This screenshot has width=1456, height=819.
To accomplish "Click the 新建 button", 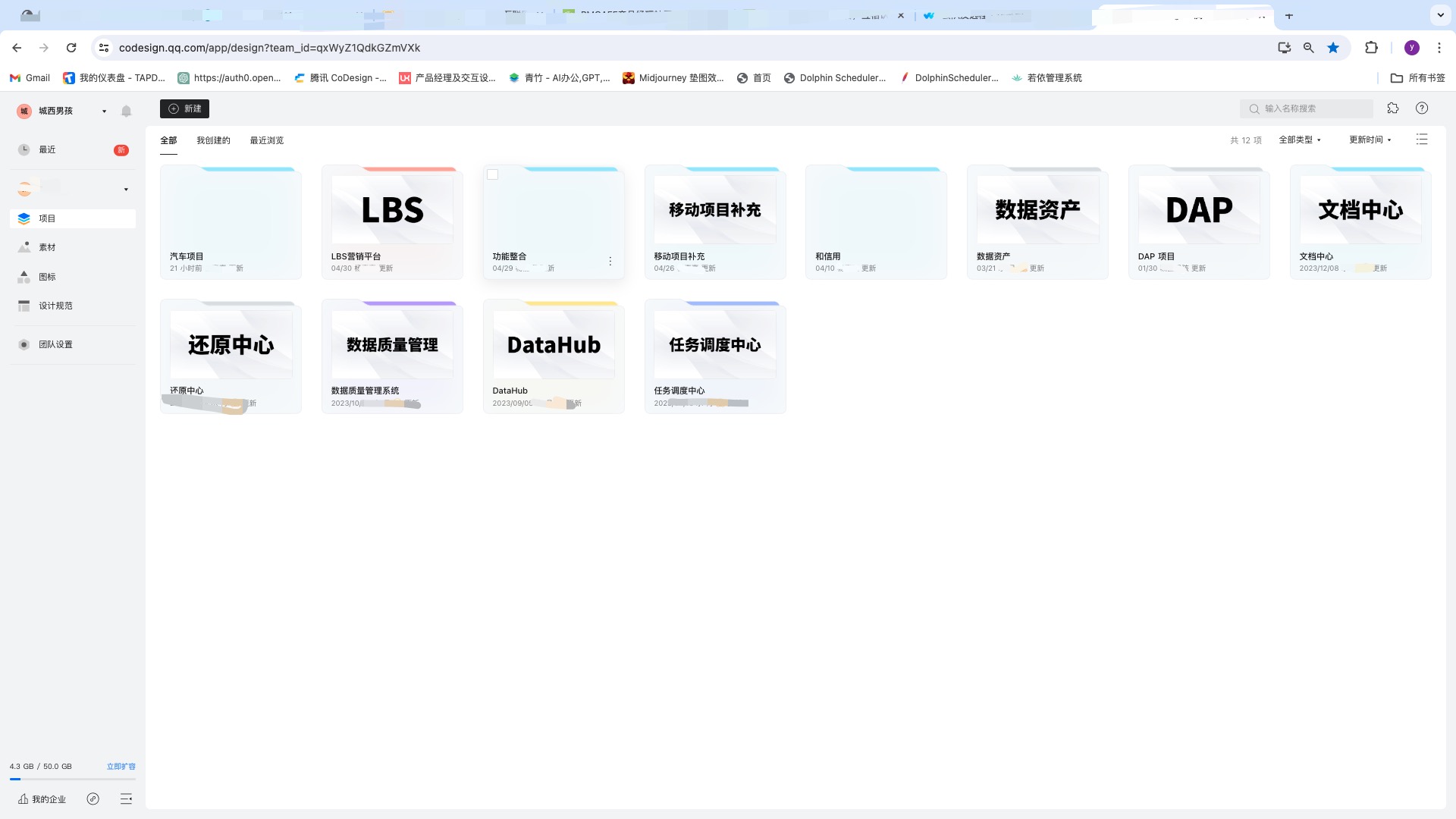I will coord(184,108).
